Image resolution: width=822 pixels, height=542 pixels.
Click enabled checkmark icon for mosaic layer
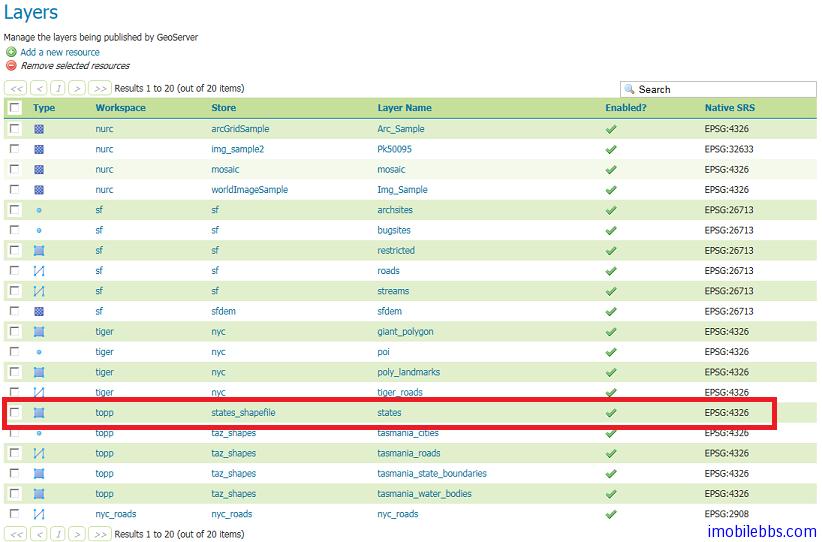(x=611, y=170)
